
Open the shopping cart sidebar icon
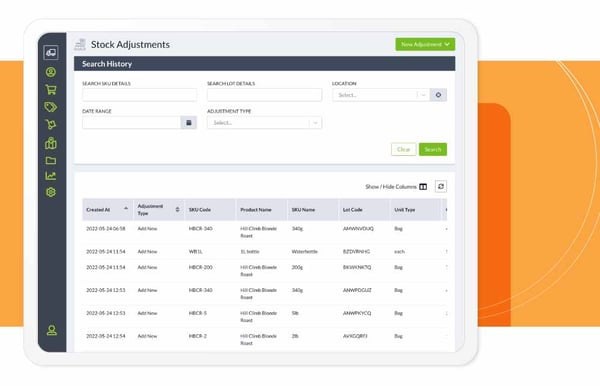click(51, 90)
